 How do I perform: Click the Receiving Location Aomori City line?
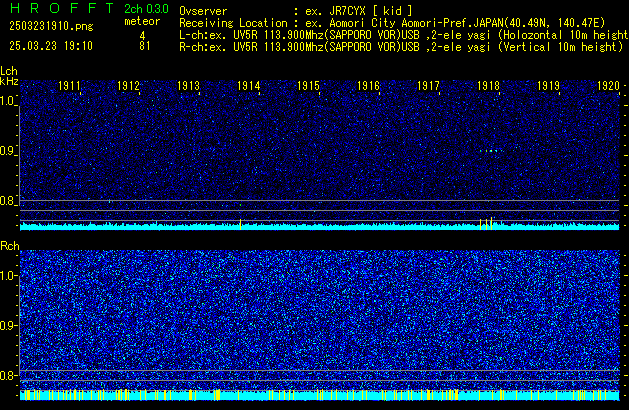point(392,23)
